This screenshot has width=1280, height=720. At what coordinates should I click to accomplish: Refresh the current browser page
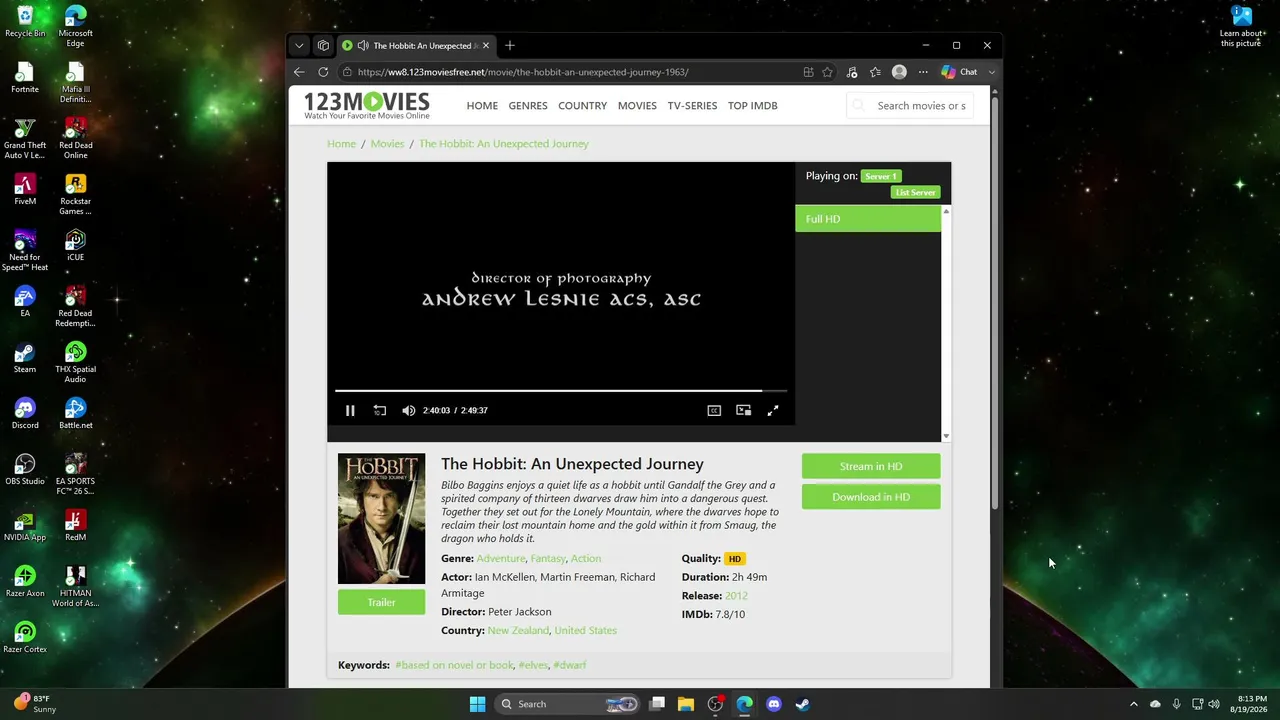[323, 72]
